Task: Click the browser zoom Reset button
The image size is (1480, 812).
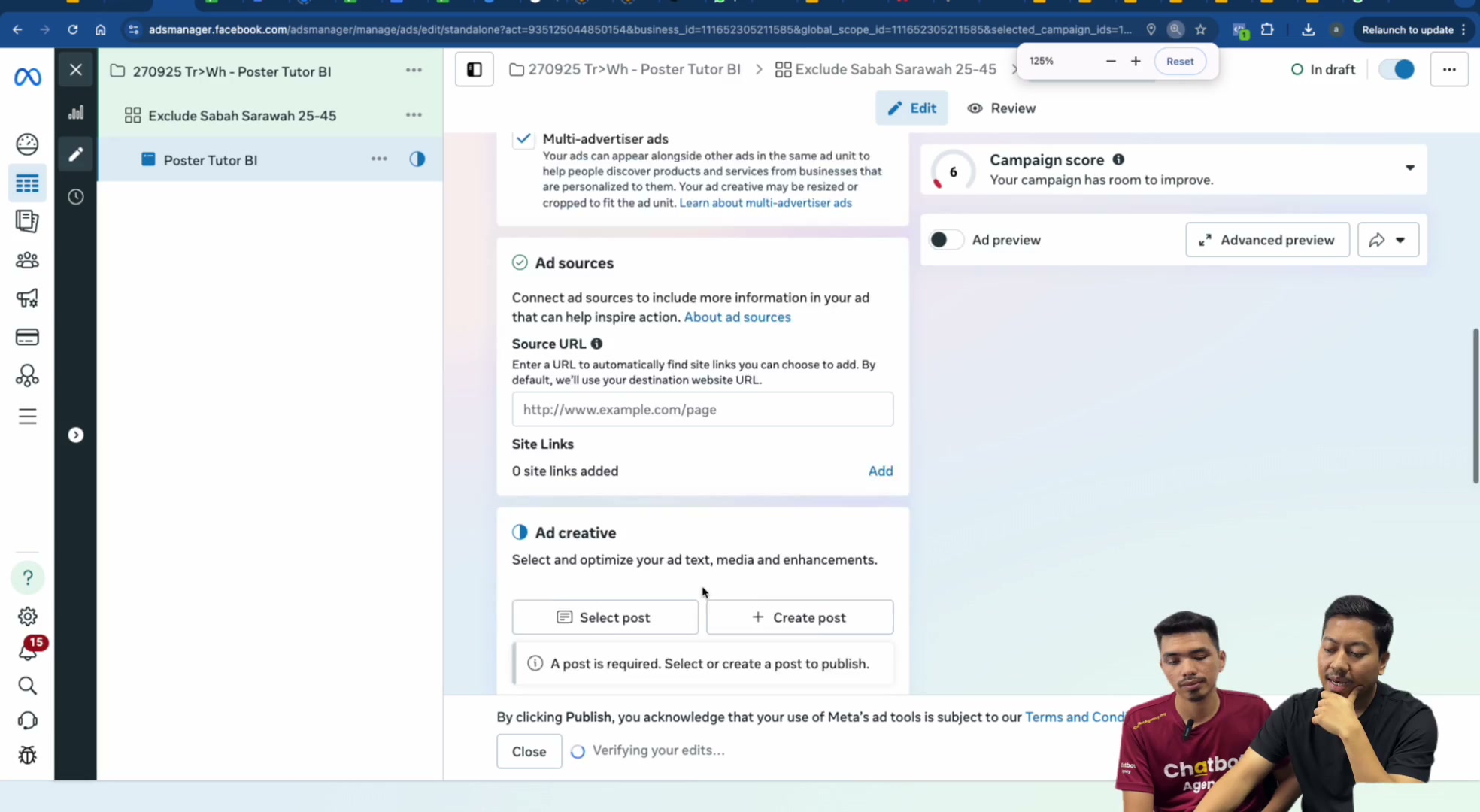Action: (x=1179, y=62)
